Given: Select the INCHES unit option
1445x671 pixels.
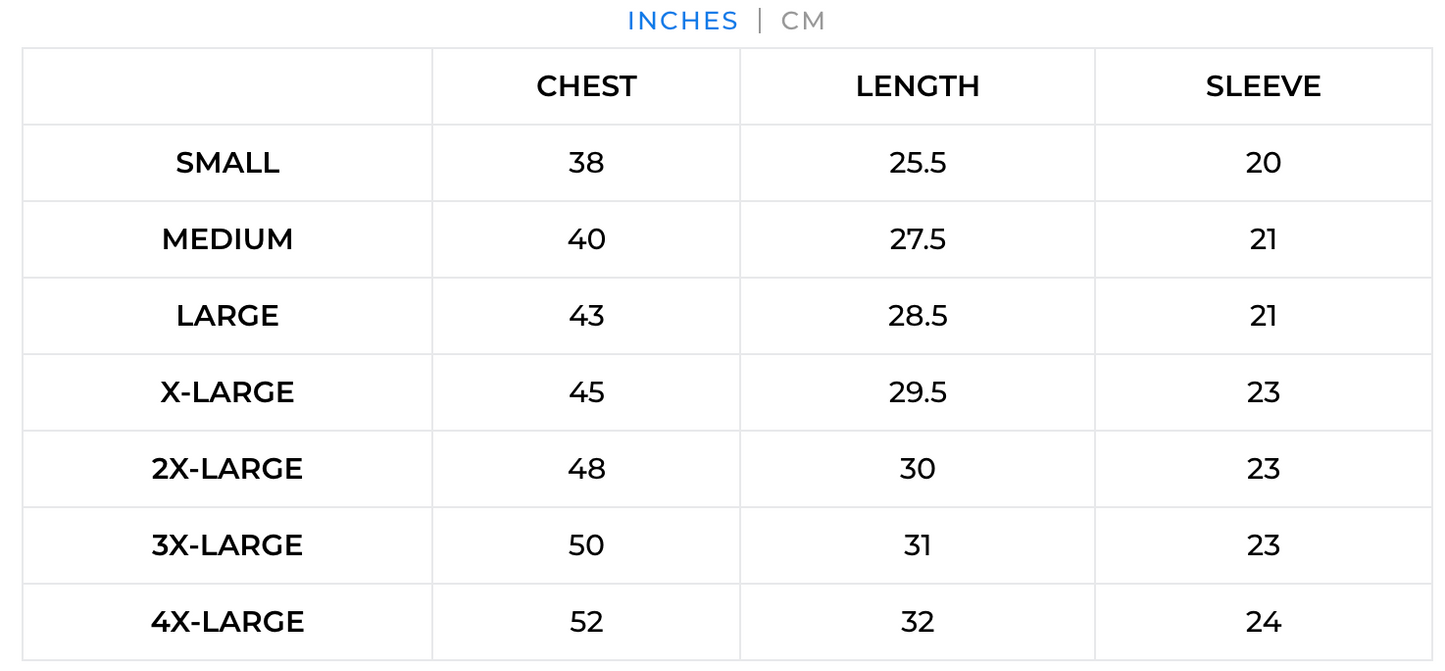Looking at the screenshot, I should (x=683, y=21).
